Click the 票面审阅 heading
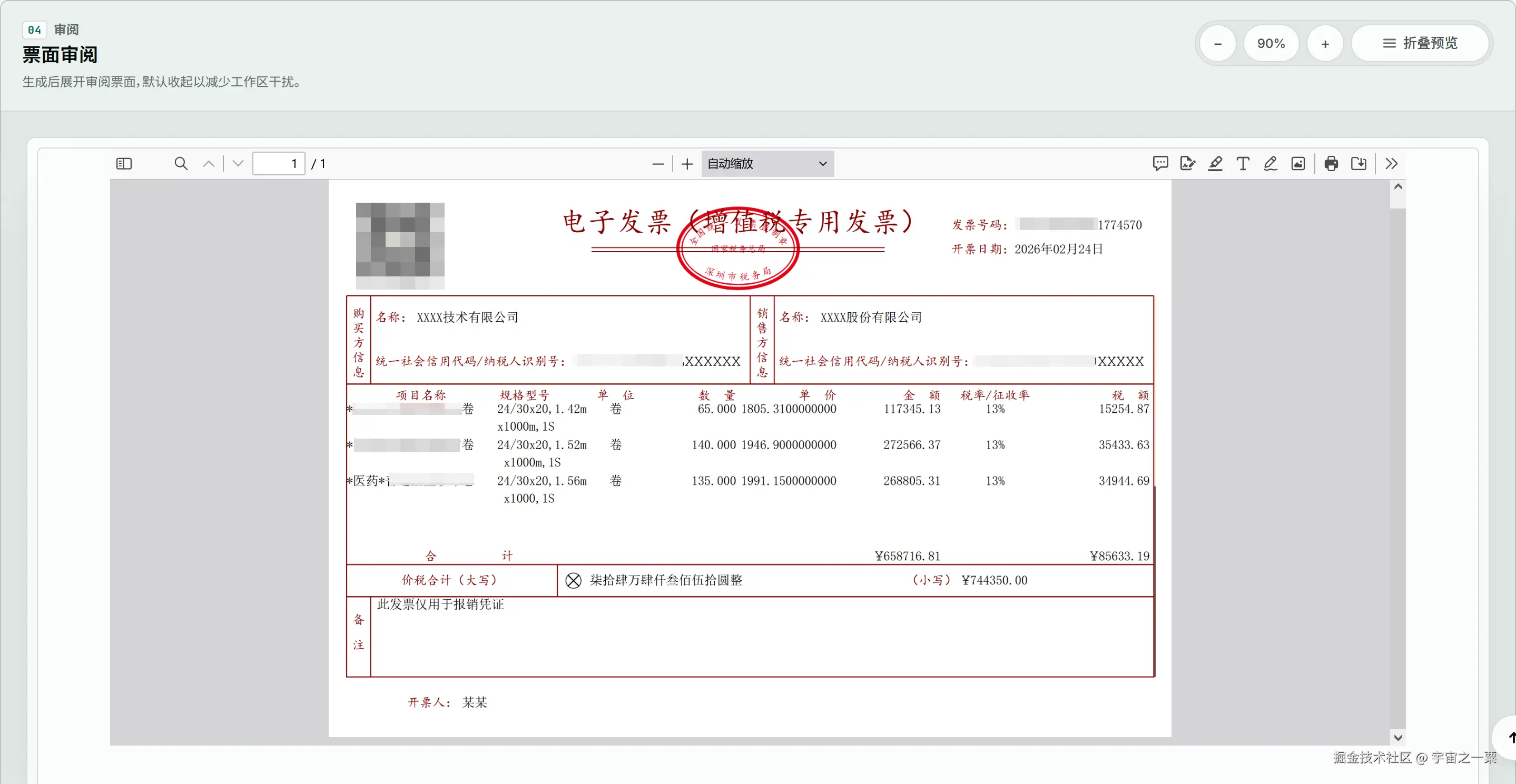The image size is (1516, 784). pyautogui.click(x=60, y=55)
